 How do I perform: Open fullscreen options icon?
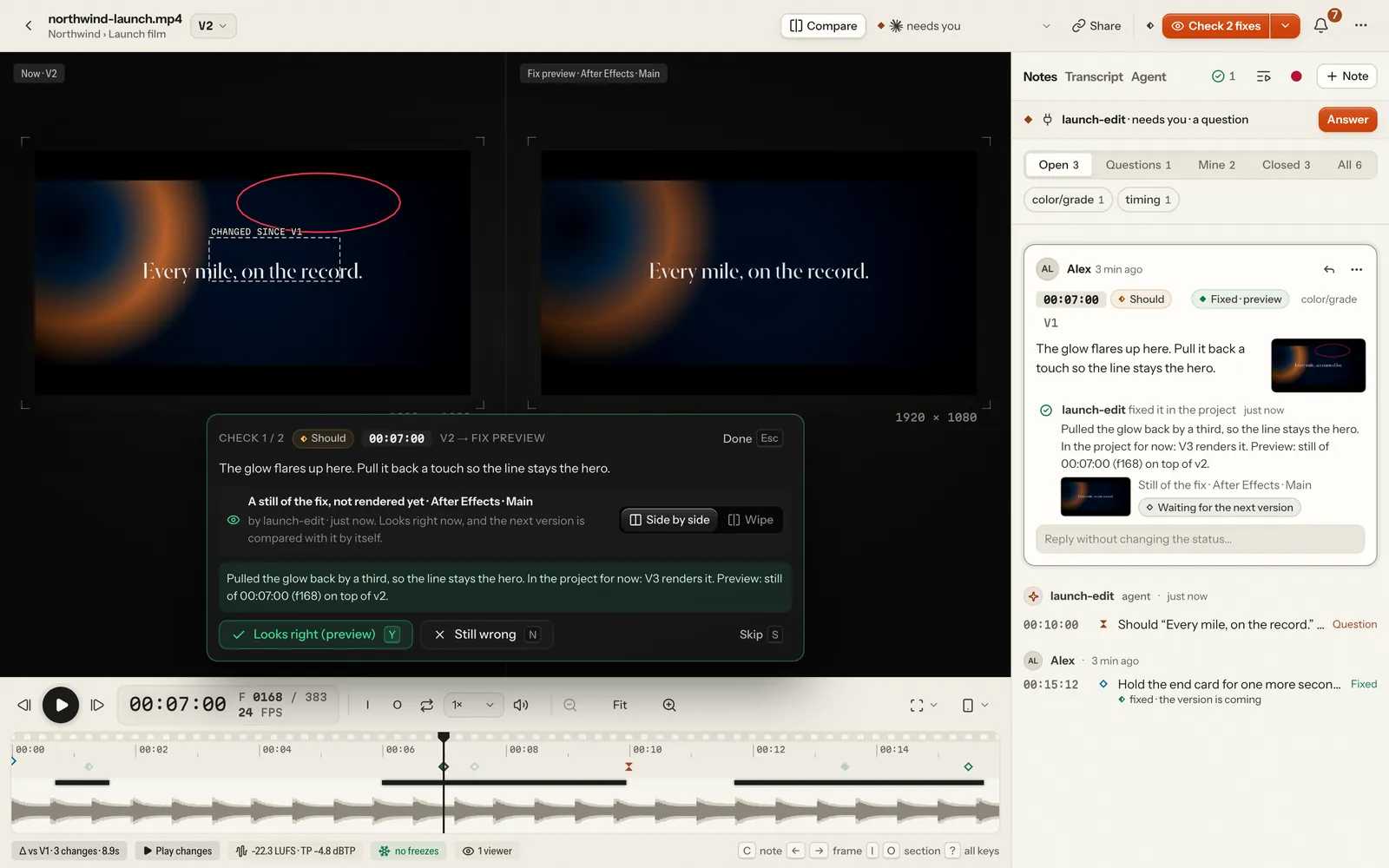pos(917,705)
